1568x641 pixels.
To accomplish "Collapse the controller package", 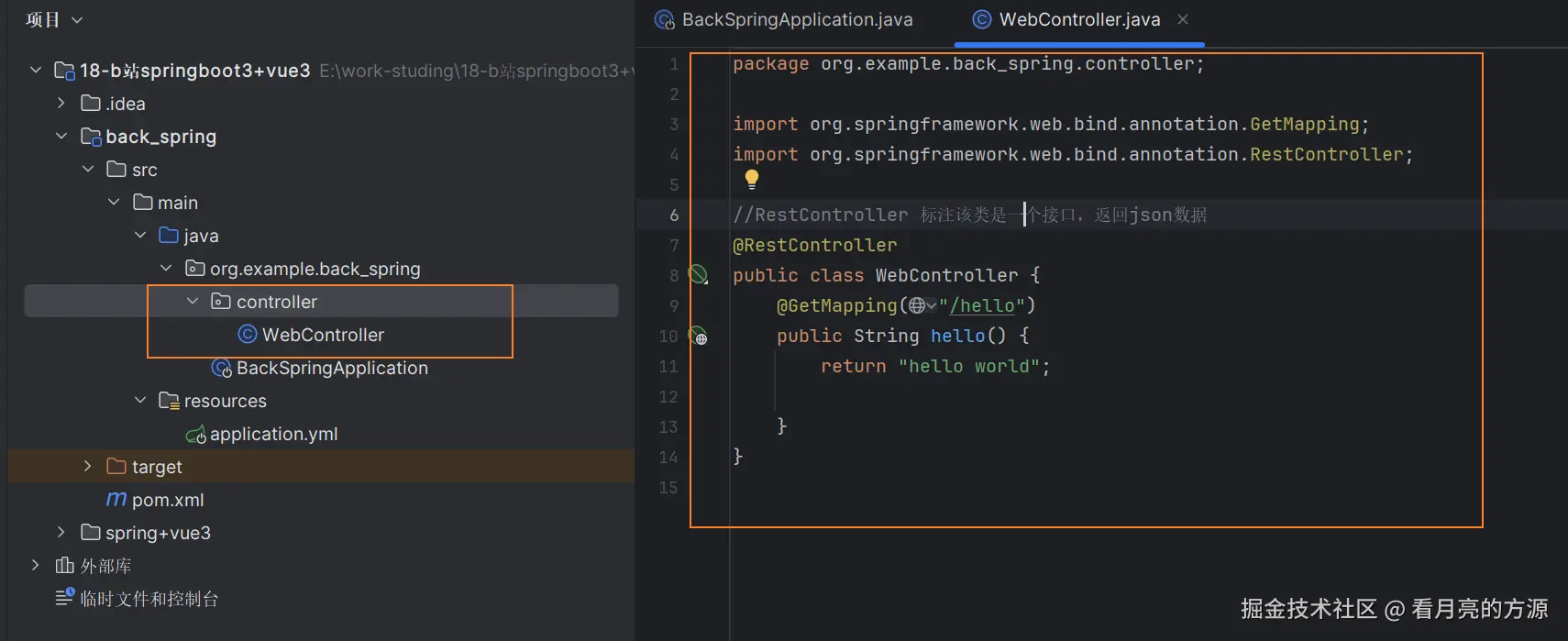I will pyautogui.click(x=193, y=301).
